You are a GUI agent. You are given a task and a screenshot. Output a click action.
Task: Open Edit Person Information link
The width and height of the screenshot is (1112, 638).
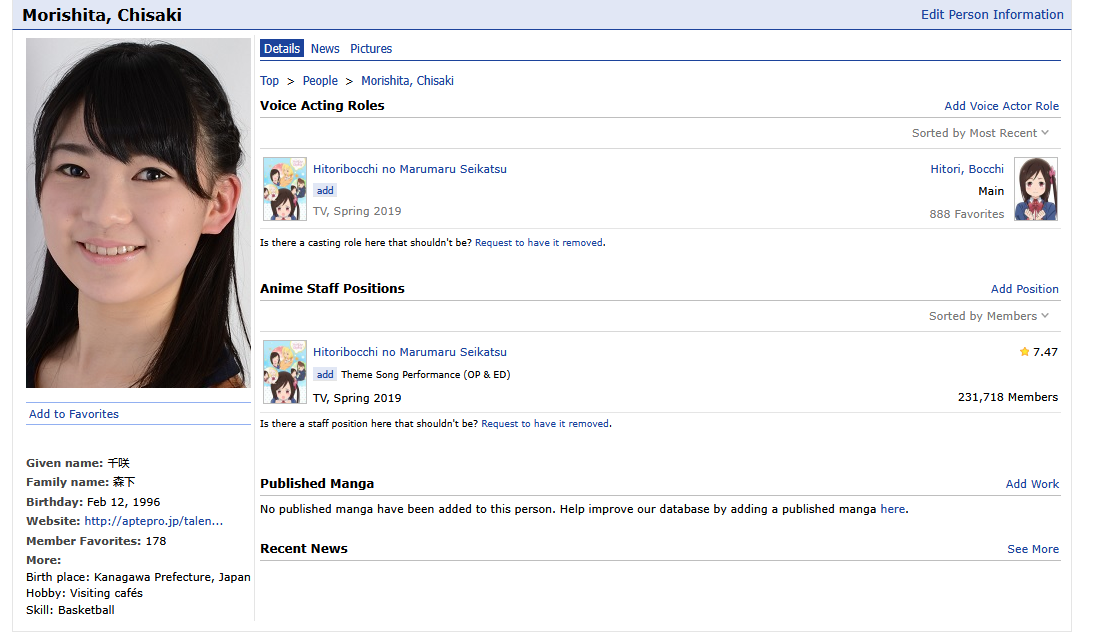991,14
